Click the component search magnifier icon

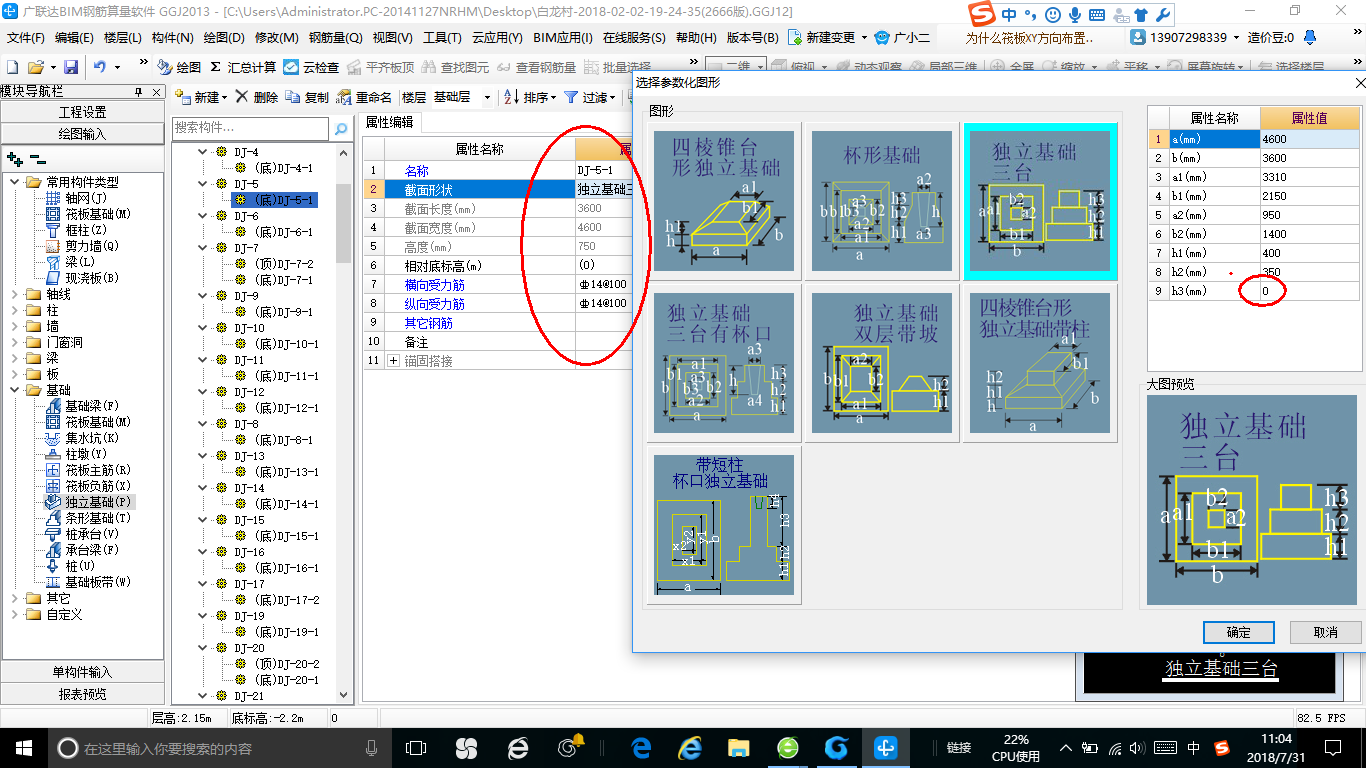341,128
